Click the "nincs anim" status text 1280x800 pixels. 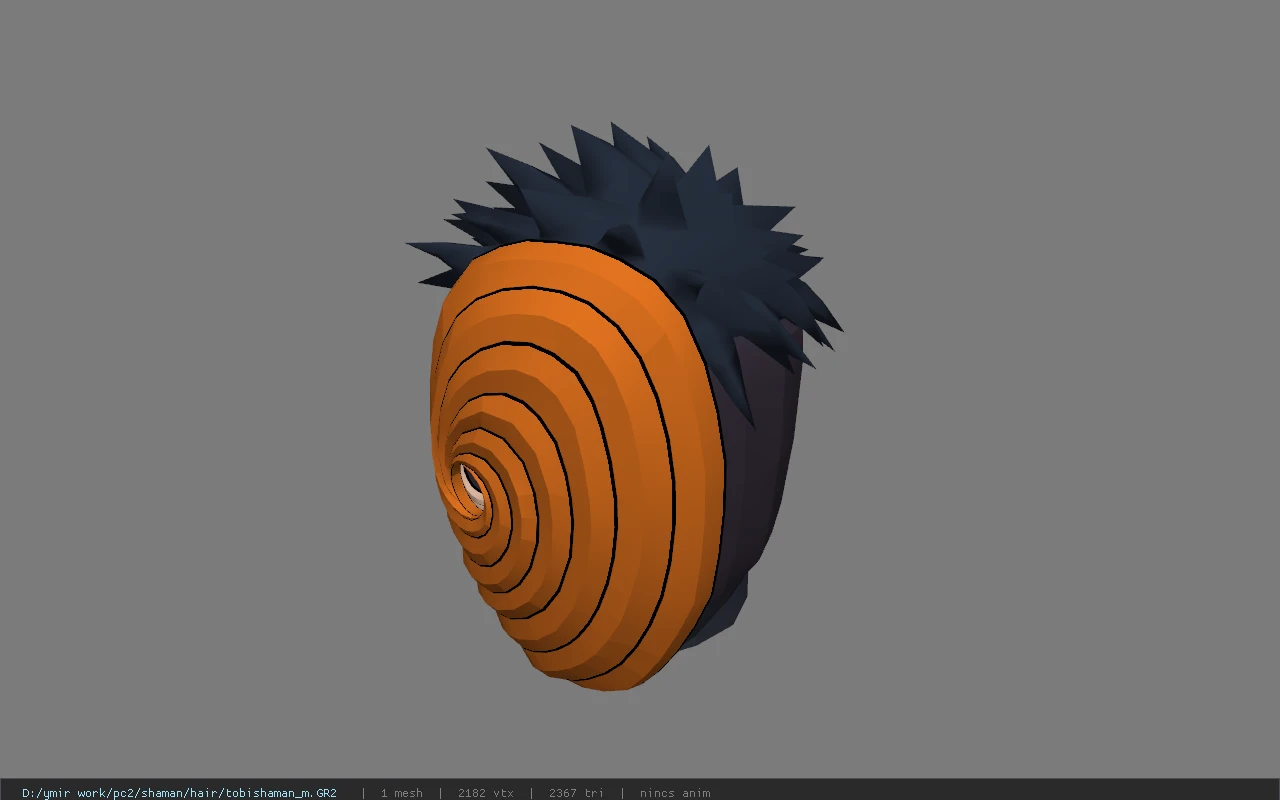(x=675, y=793)
